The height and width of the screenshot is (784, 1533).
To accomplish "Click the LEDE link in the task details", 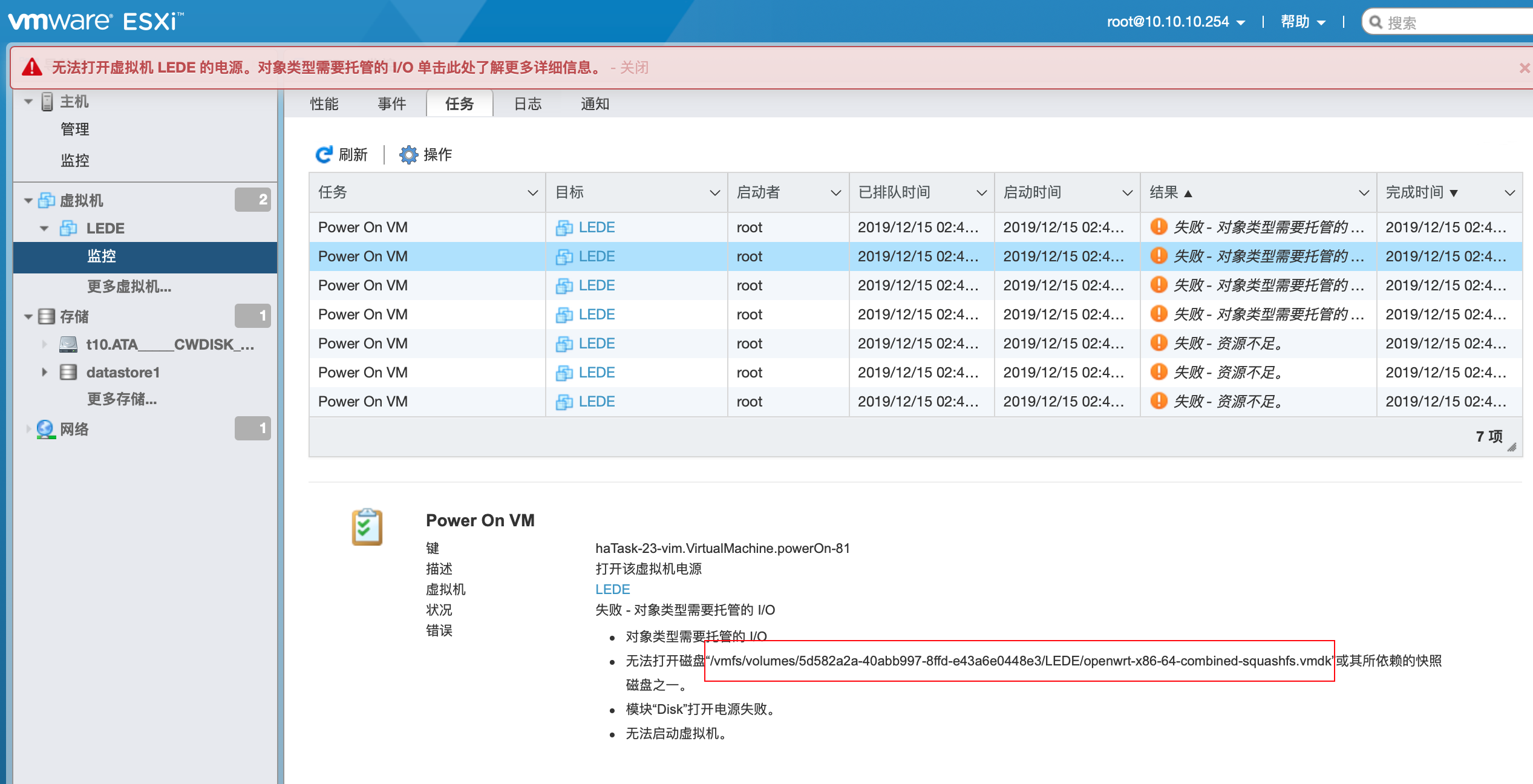I will [613, 589].
